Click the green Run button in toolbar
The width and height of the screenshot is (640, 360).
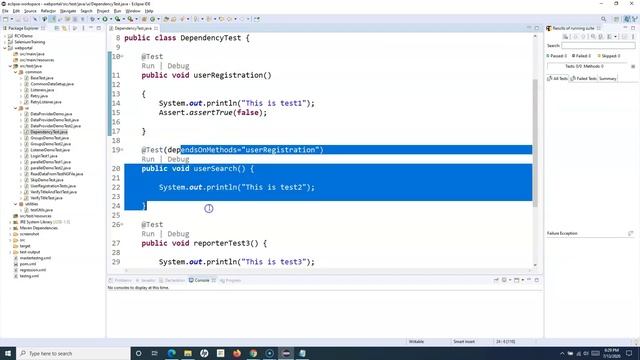(x=105, y=19)
